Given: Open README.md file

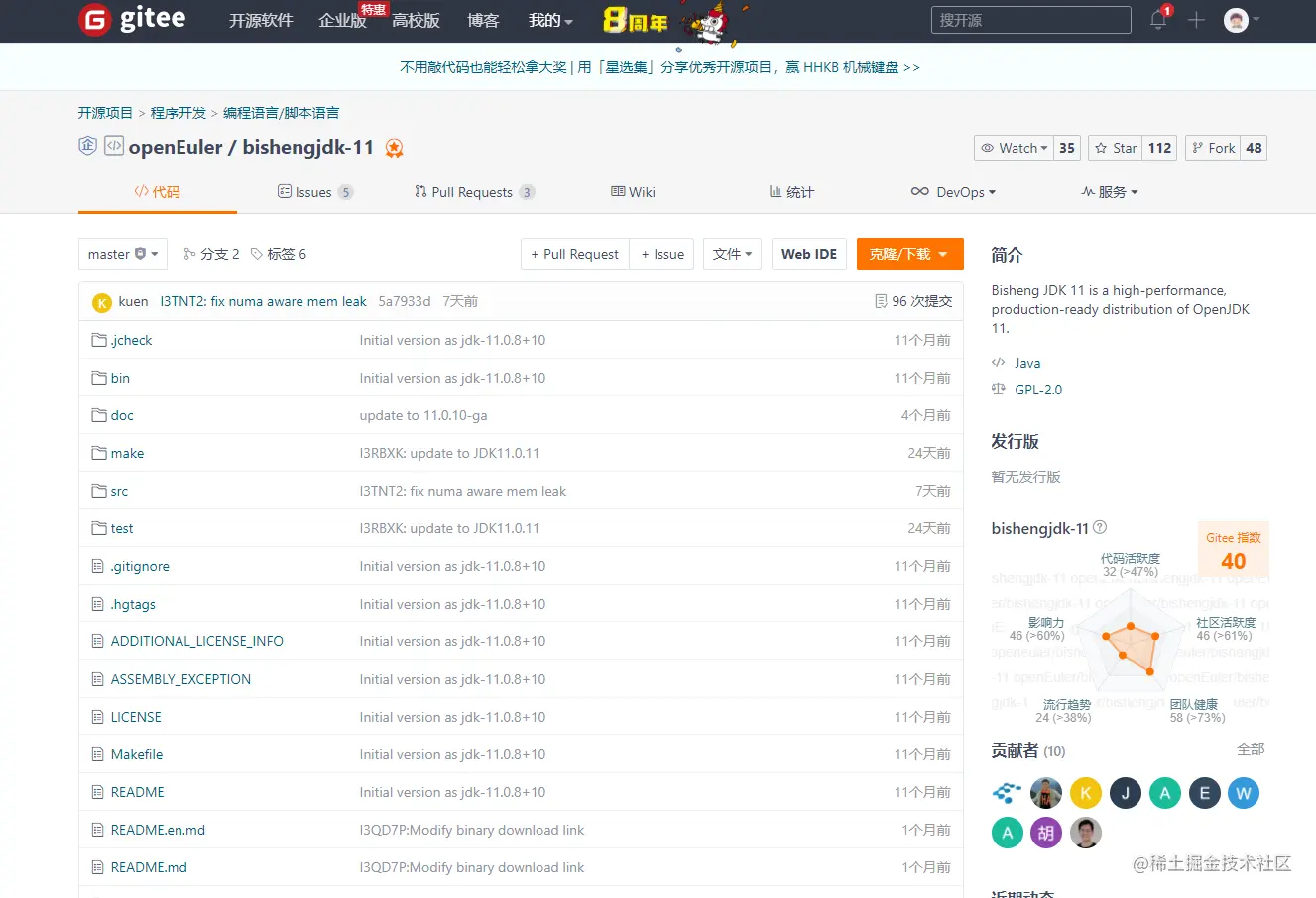Looking at the screenshot, I should pos(149,867).
